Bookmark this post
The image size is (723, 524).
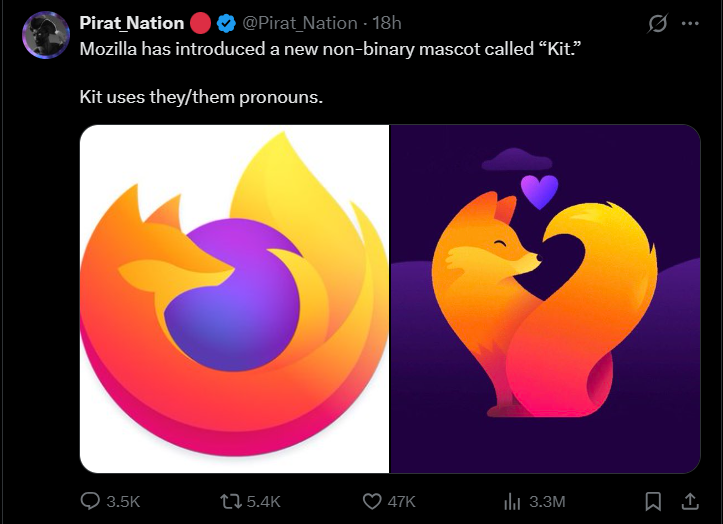click(x=653, y=501)
